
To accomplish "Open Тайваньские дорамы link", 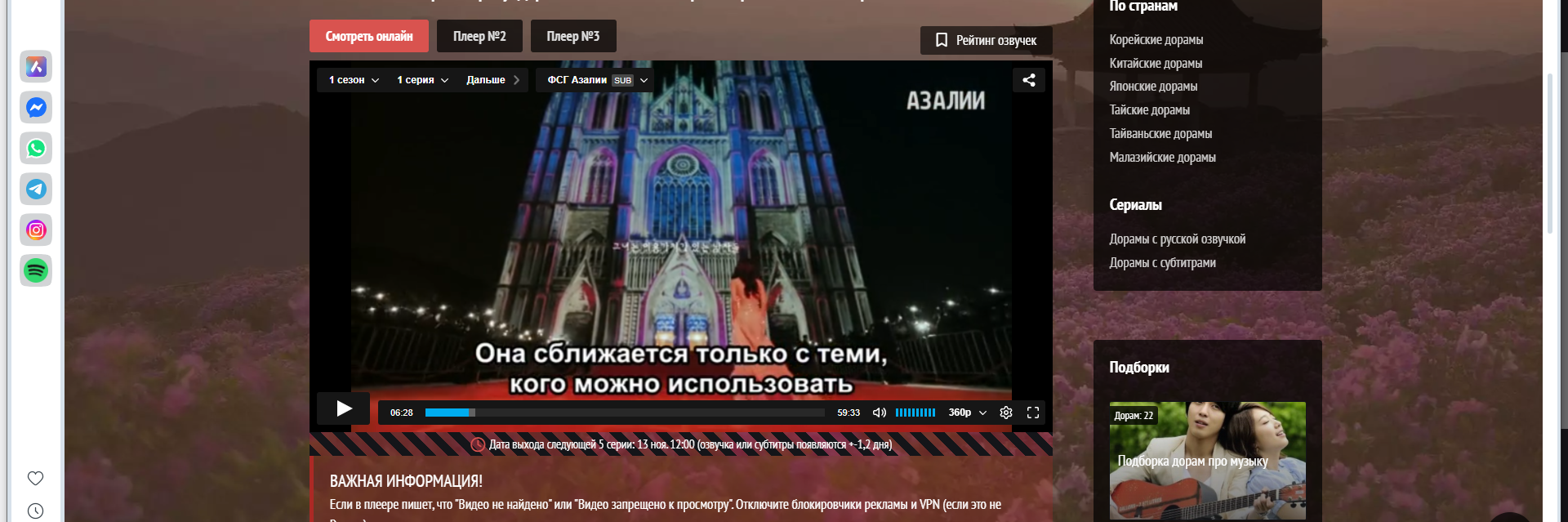I will (1160, 133).
